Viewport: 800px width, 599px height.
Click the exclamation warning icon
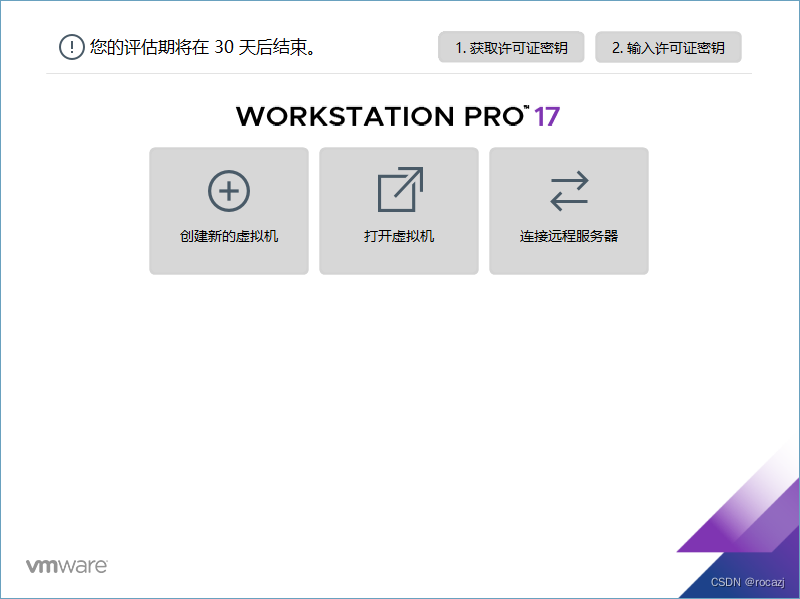pos(71,47)
